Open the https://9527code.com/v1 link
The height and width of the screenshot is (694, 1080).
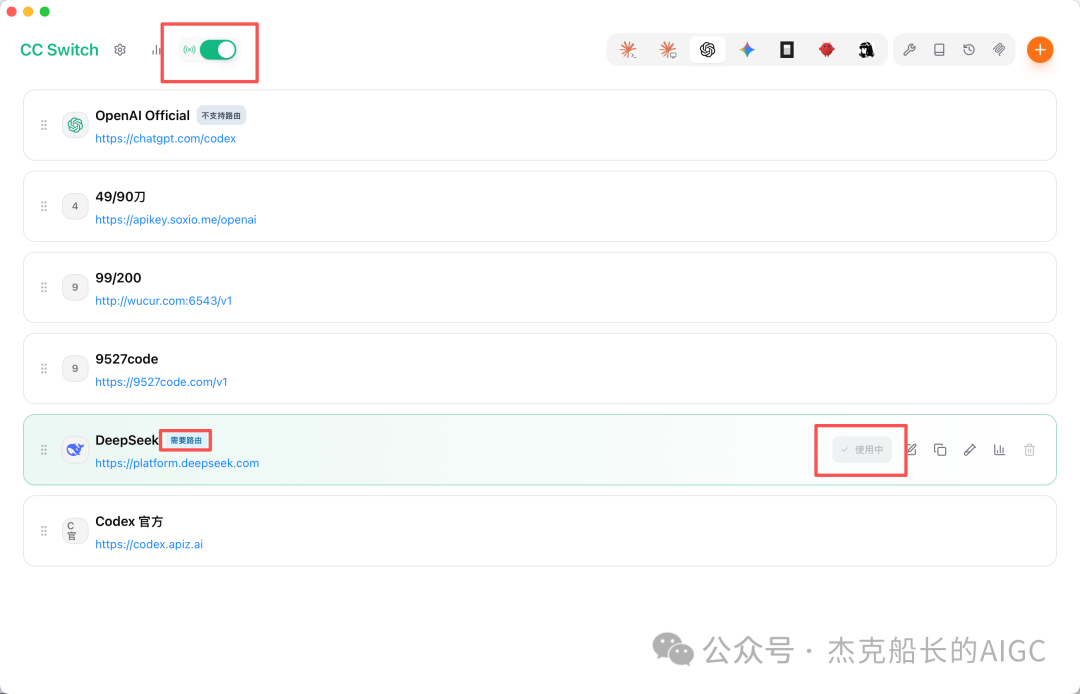coord(161,382)
